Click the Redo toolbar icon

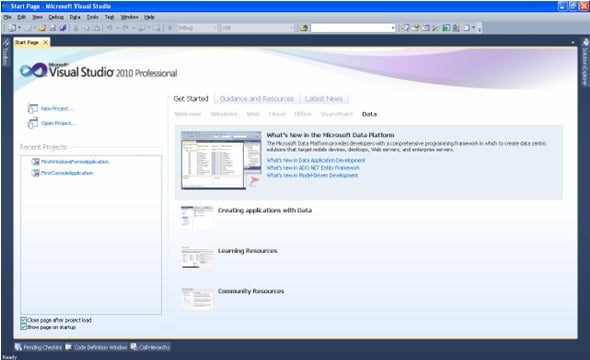125,28
